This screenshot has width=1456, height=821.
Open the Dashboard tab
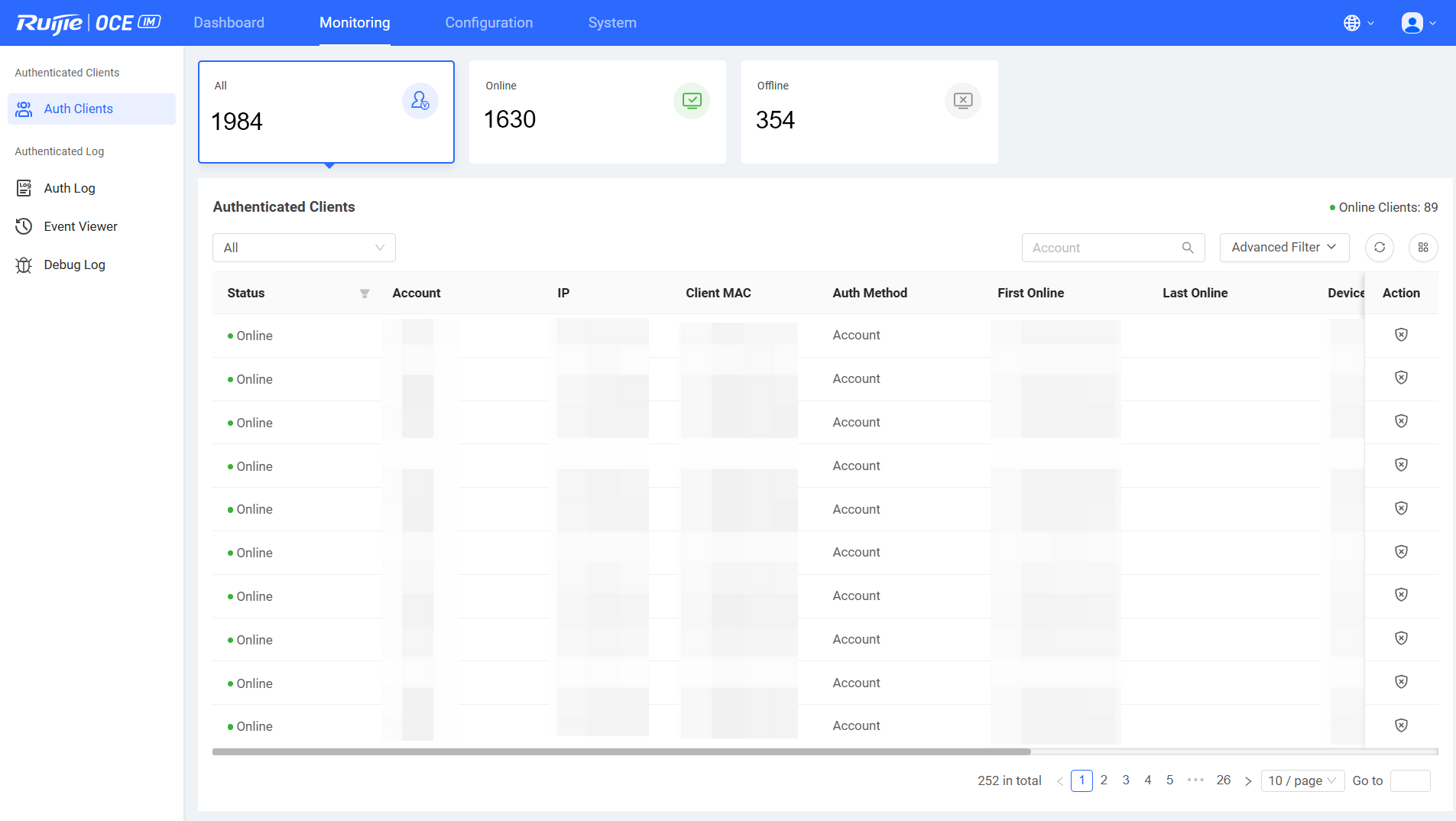click(229, 23)
